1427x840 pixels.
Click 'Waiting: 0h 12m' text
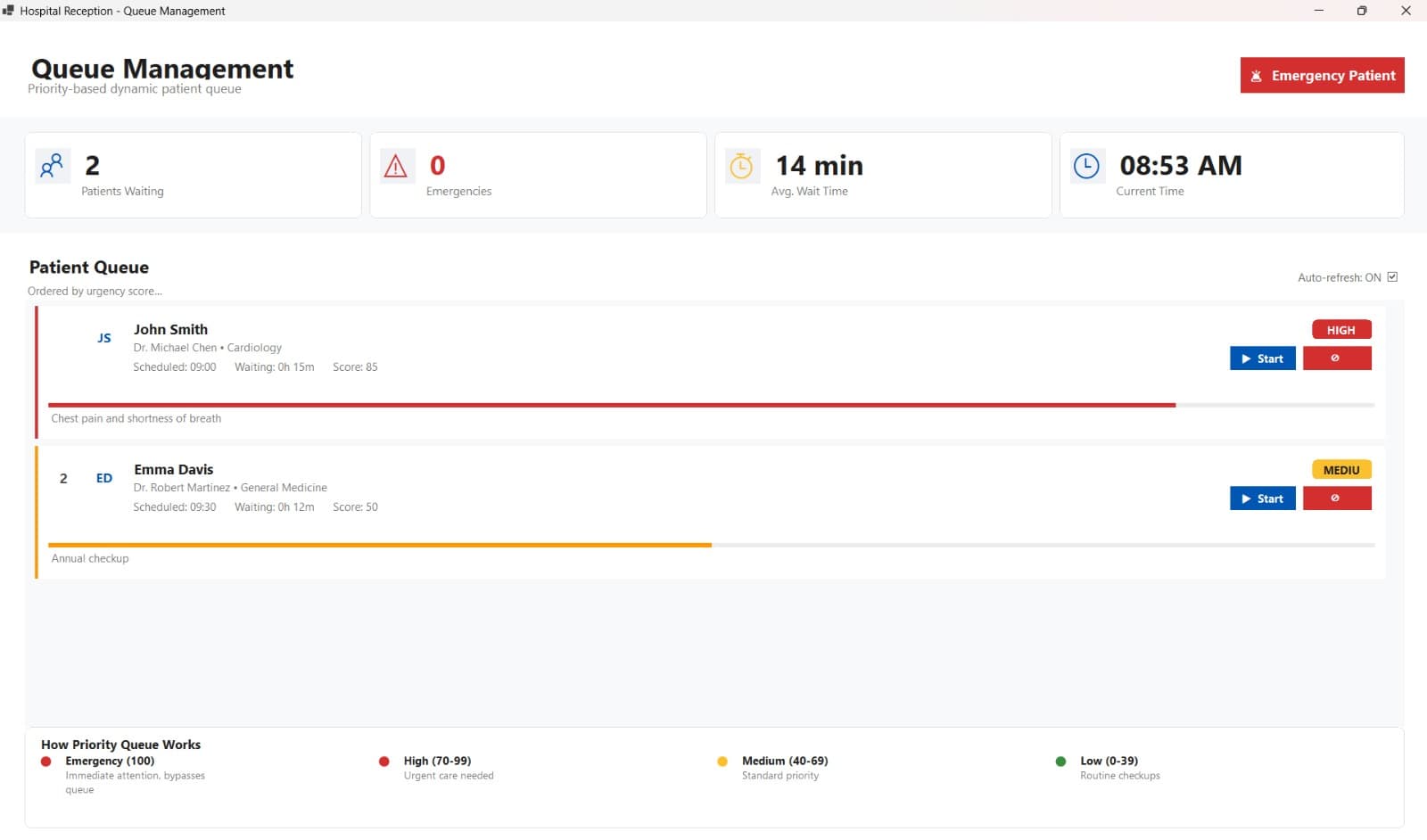point(275,507)
